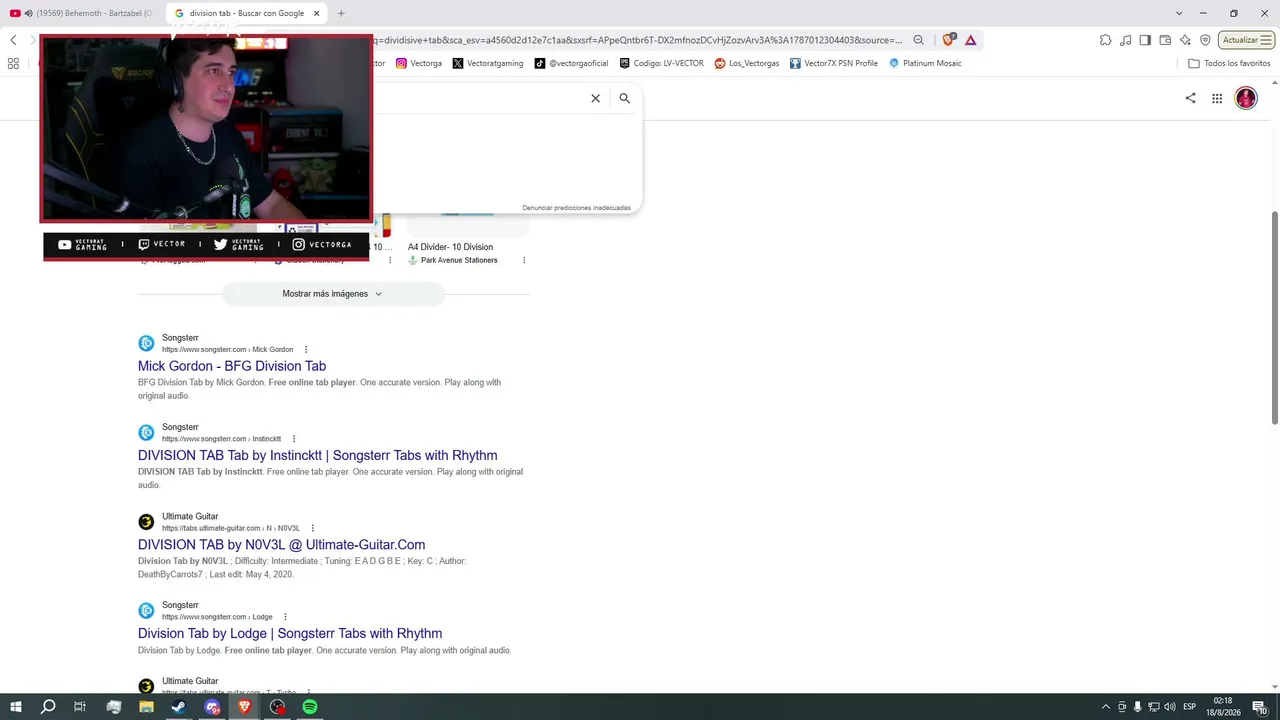
Task: Click the microphone icon in the system tray
Action: (x=1137, y=707)
